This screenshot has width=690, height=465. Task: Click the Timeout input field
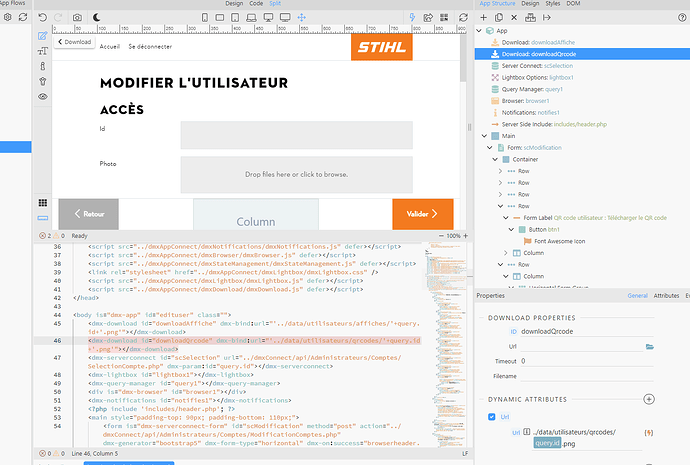pyautogui.click(x=587, y=361)
